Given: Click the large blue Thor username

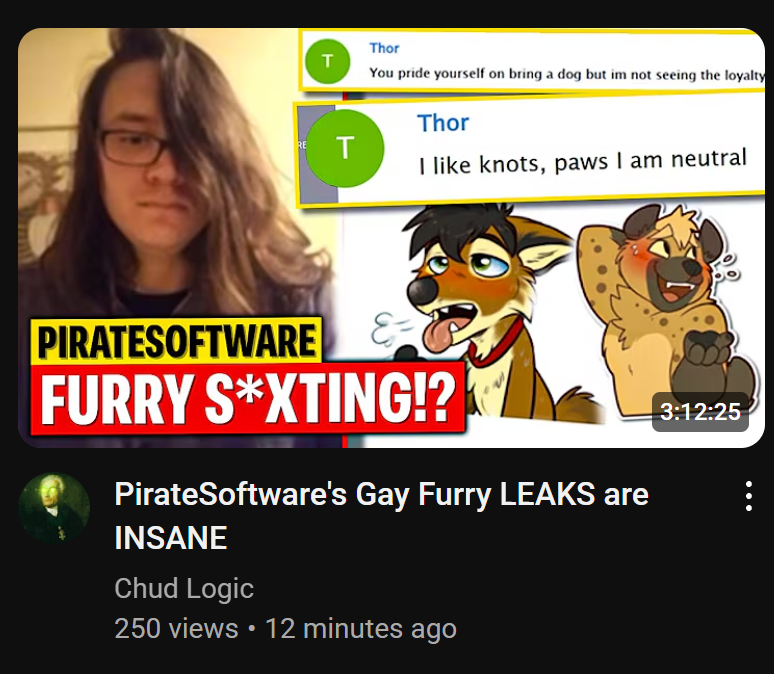Looking at the screenshot, I should (443, 123).
